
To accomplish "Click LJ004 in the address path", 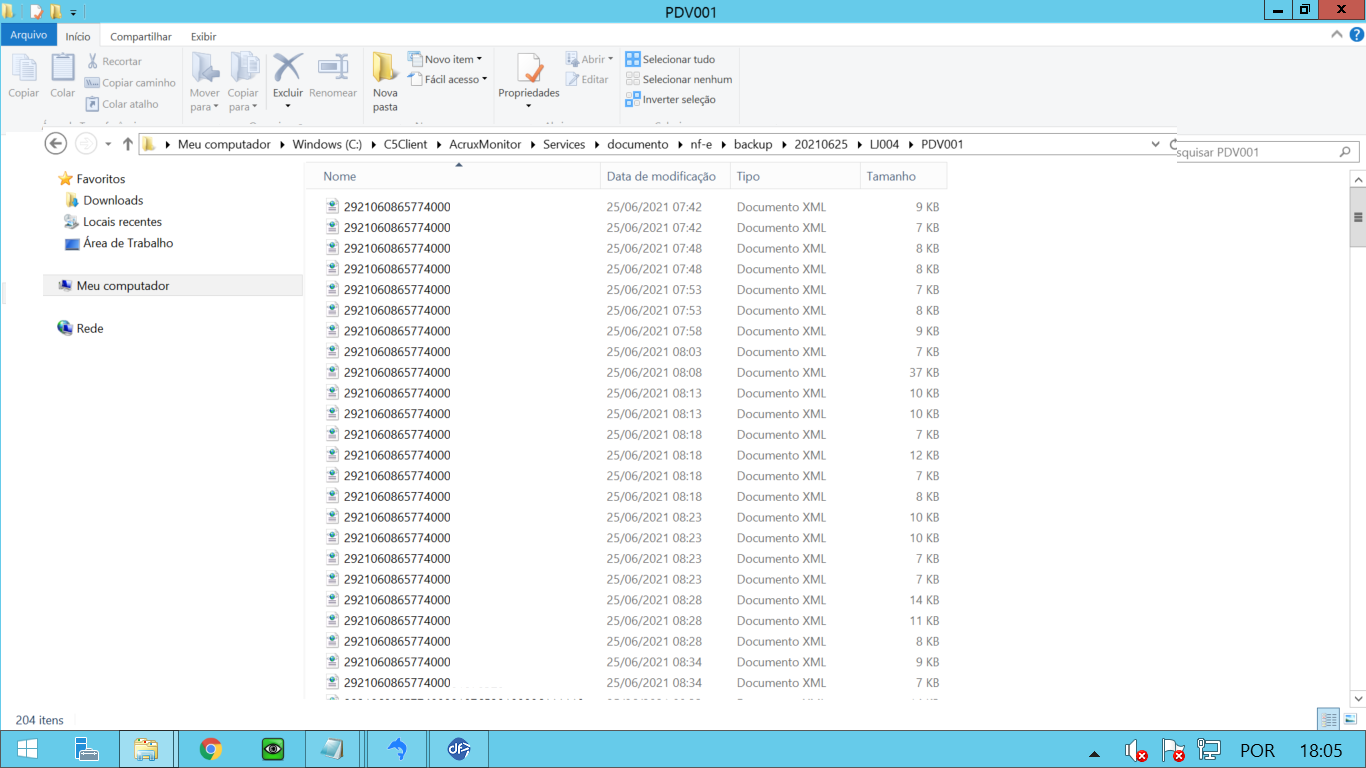I will click(884, 144).
